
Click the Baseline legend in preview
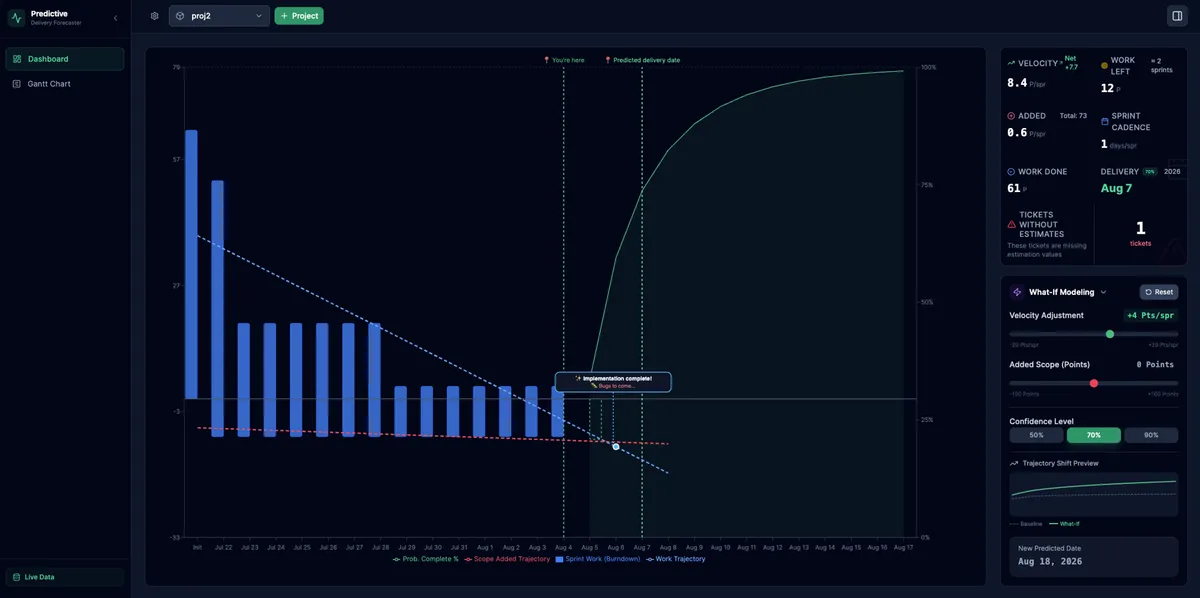click(x=1027, y=524)
